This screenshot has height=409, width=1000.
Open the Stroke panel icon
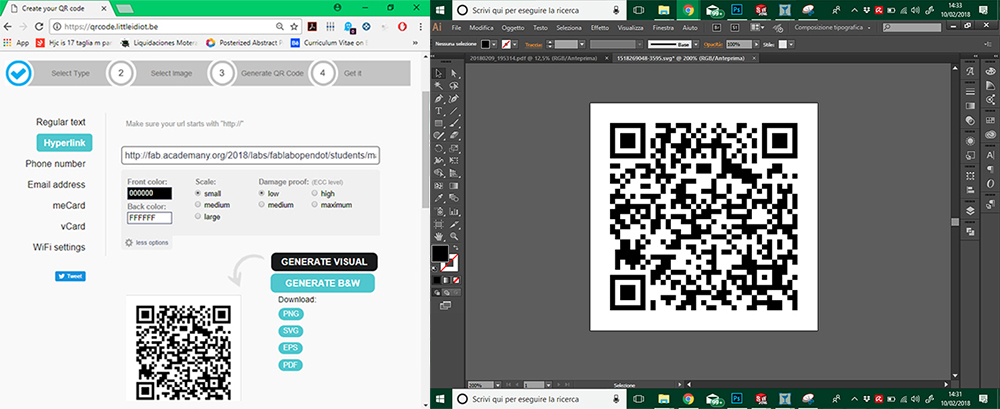970,91
